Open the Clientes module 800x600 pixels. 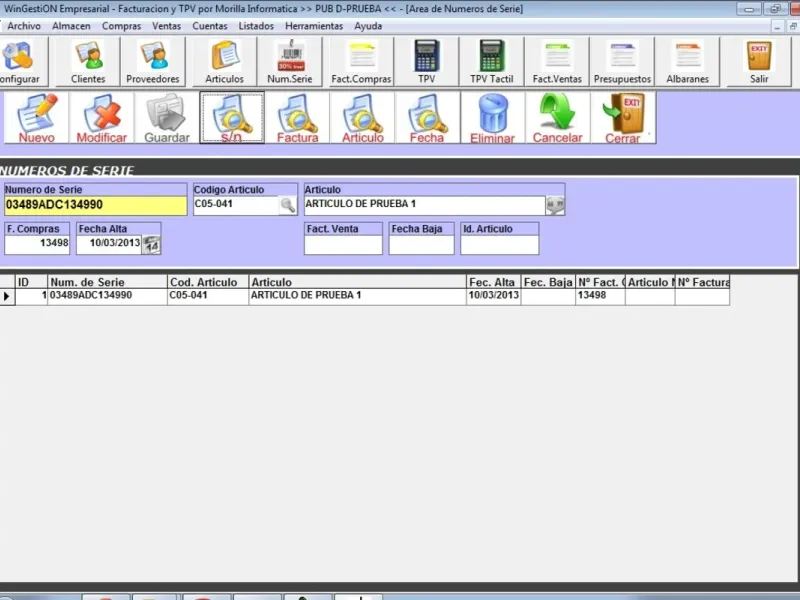coord(88,62)
